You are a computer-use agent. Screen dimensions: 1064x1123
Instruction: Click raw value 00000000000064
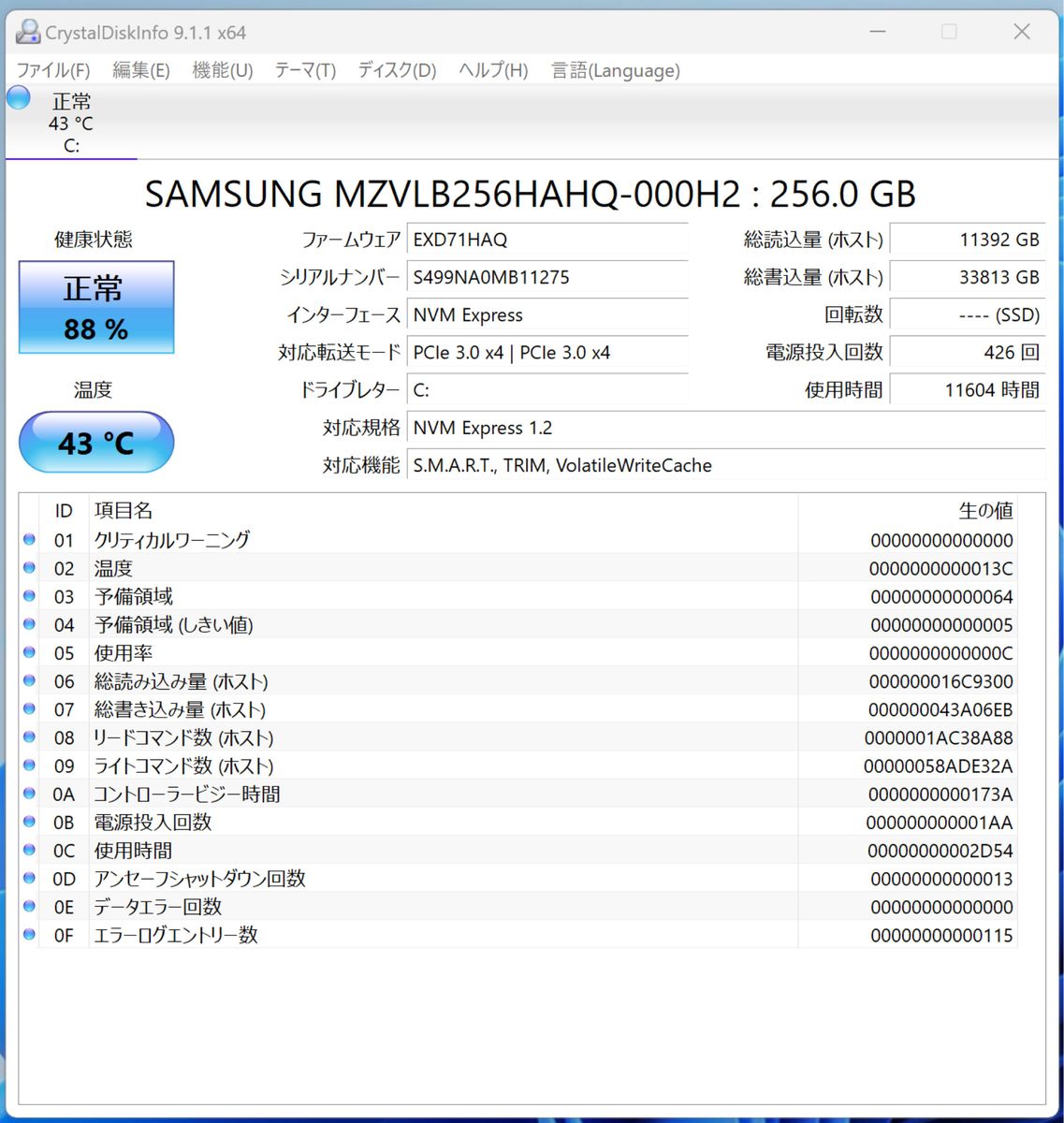coord(941,596)
